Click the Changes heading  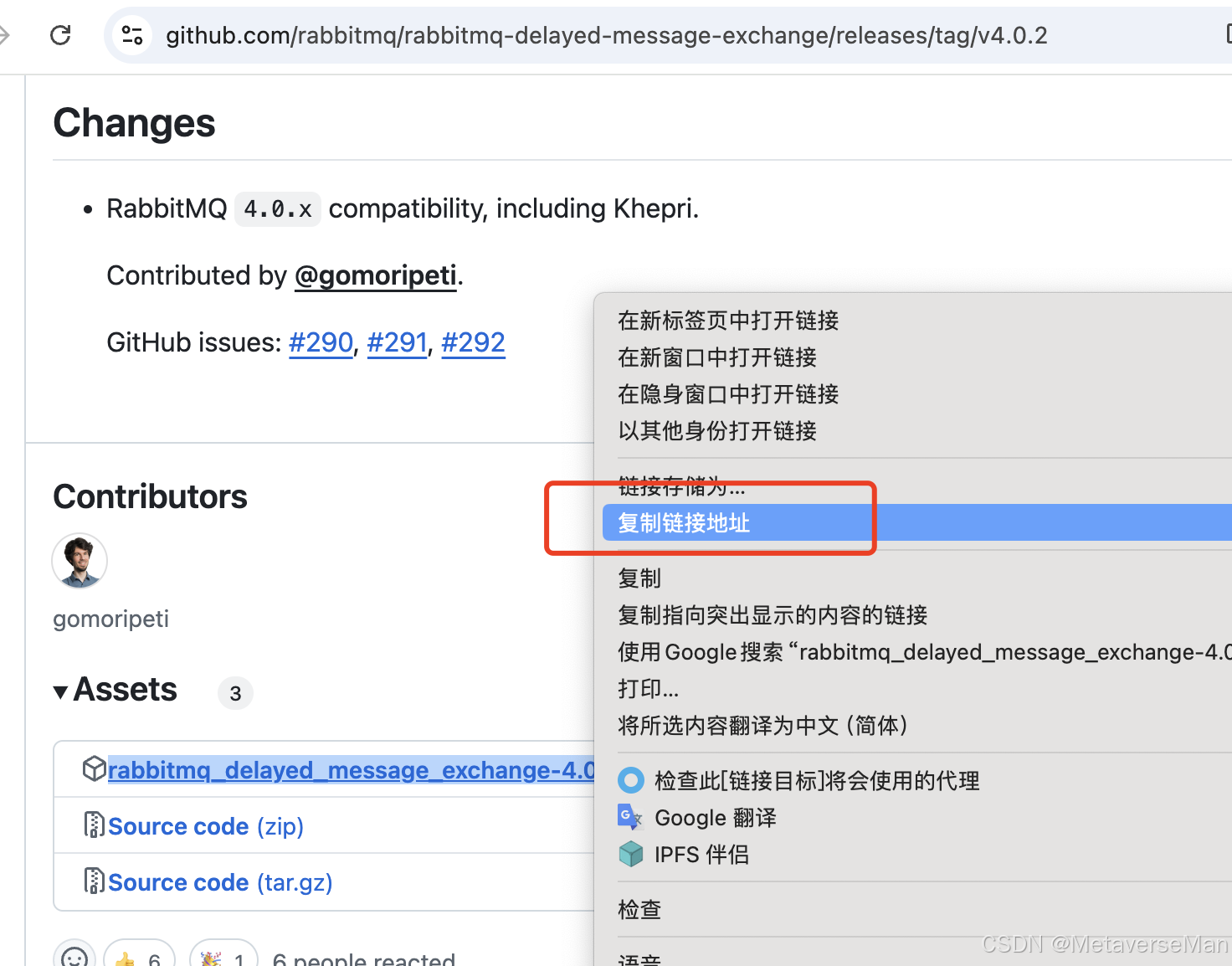pos(134,123)
